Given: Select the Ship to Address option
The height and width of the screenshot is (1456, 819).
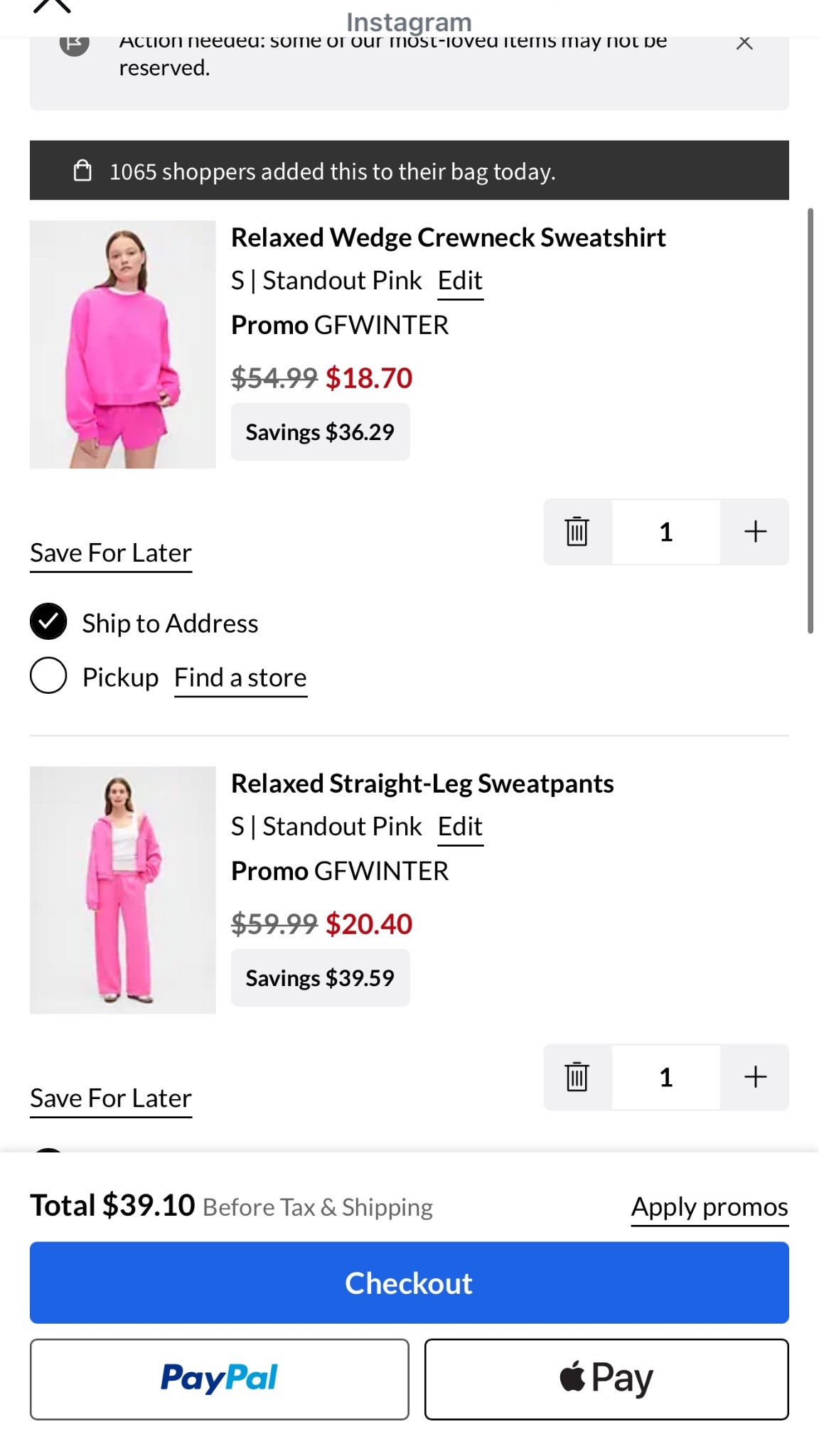Looking at the screenshot, I should (48, 621).
